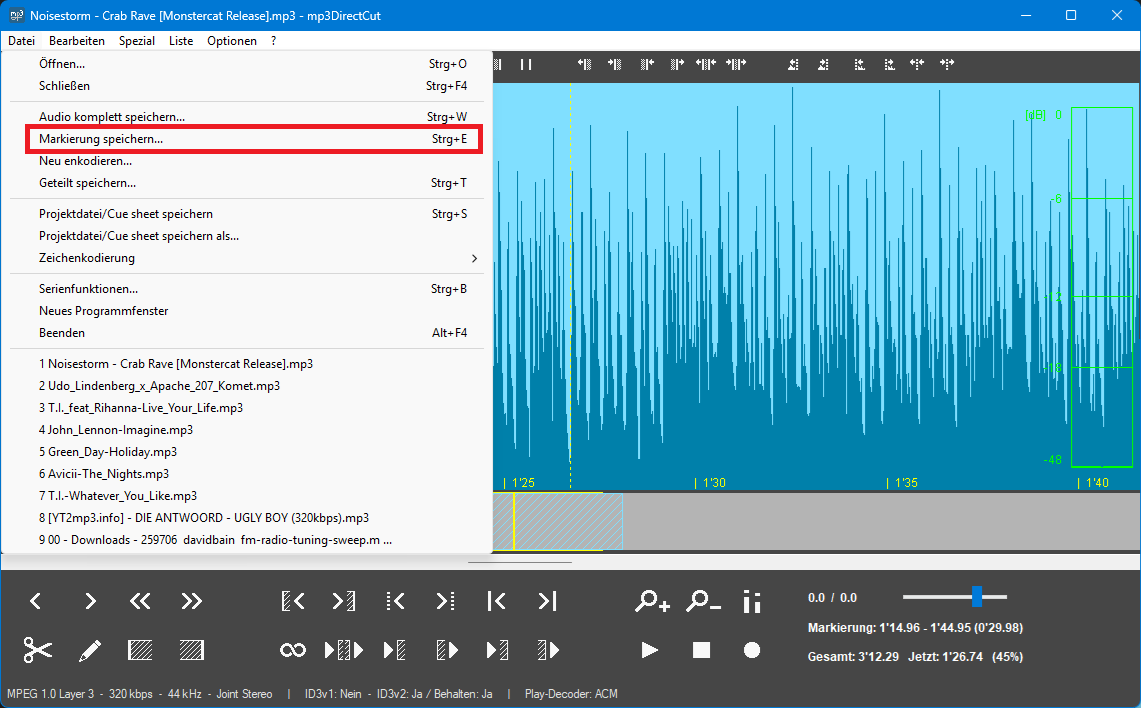Open the Optionen menu
The width and height of the screenshot is (1141, 708).
point(232,40)
